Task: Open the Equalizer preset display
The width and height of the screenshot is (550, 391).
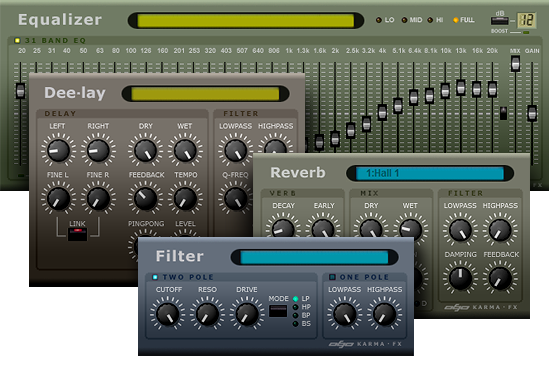Action: [246, 21]
